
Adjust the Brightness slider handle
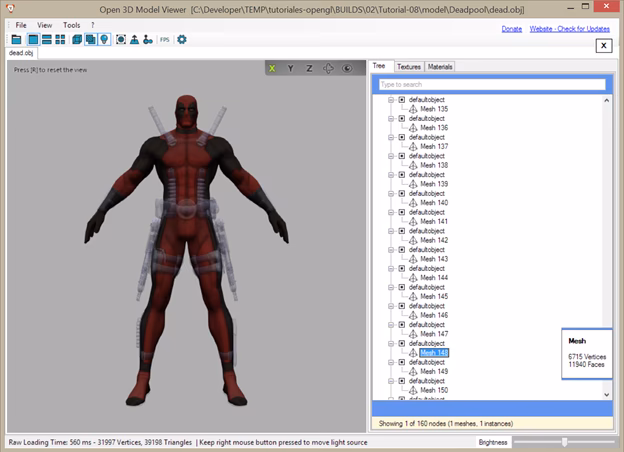(x=564, y=442)
